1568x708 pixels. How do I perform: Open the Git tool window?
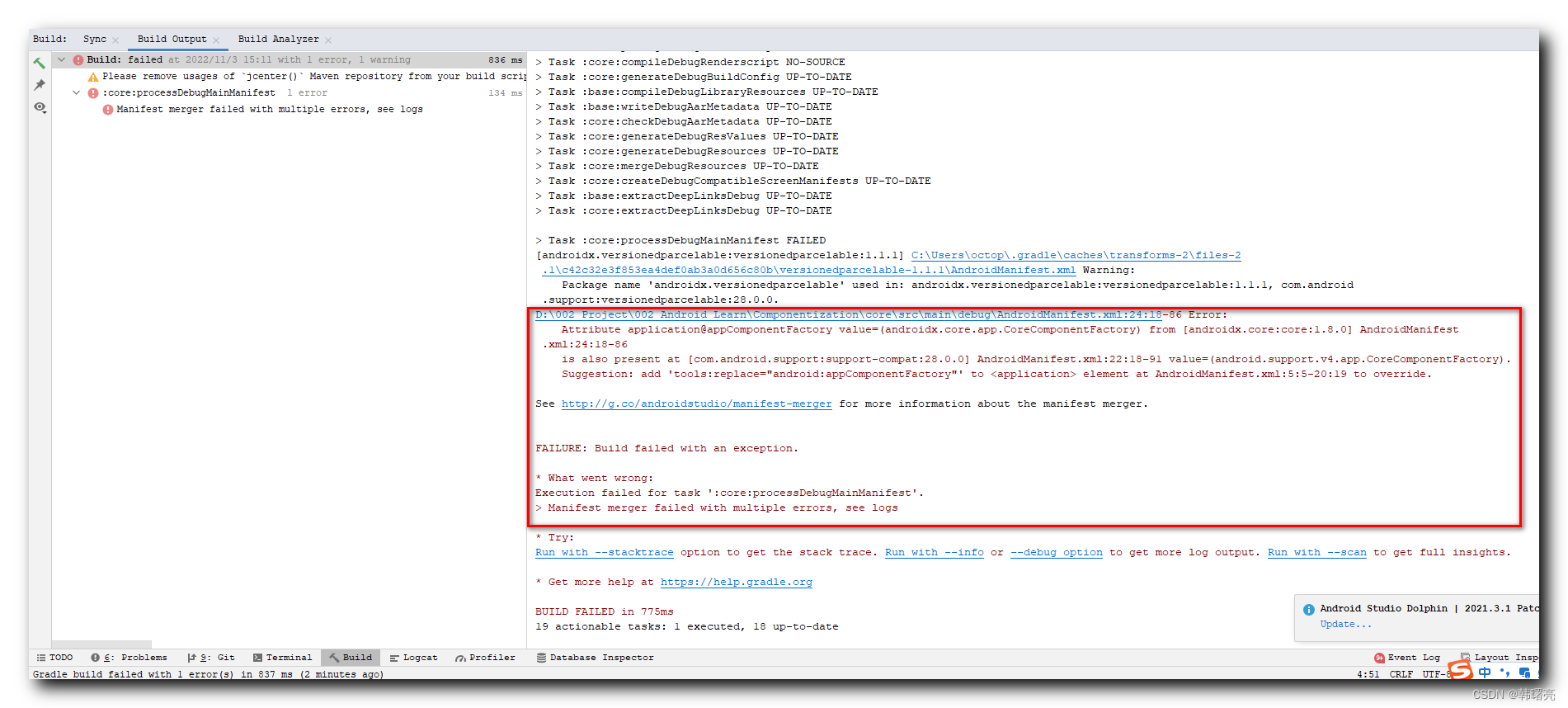click(x=211, y=658)
